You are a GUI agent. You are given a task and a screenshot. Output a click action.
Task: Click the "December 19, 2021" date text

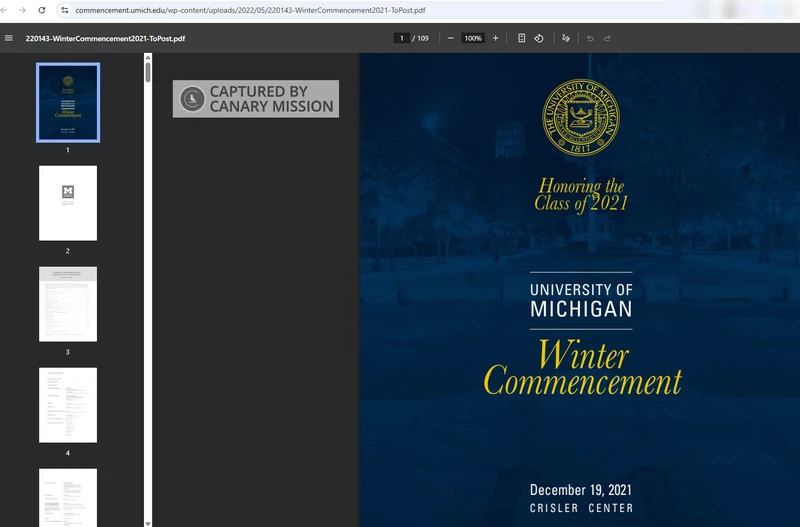click(581, 490)
